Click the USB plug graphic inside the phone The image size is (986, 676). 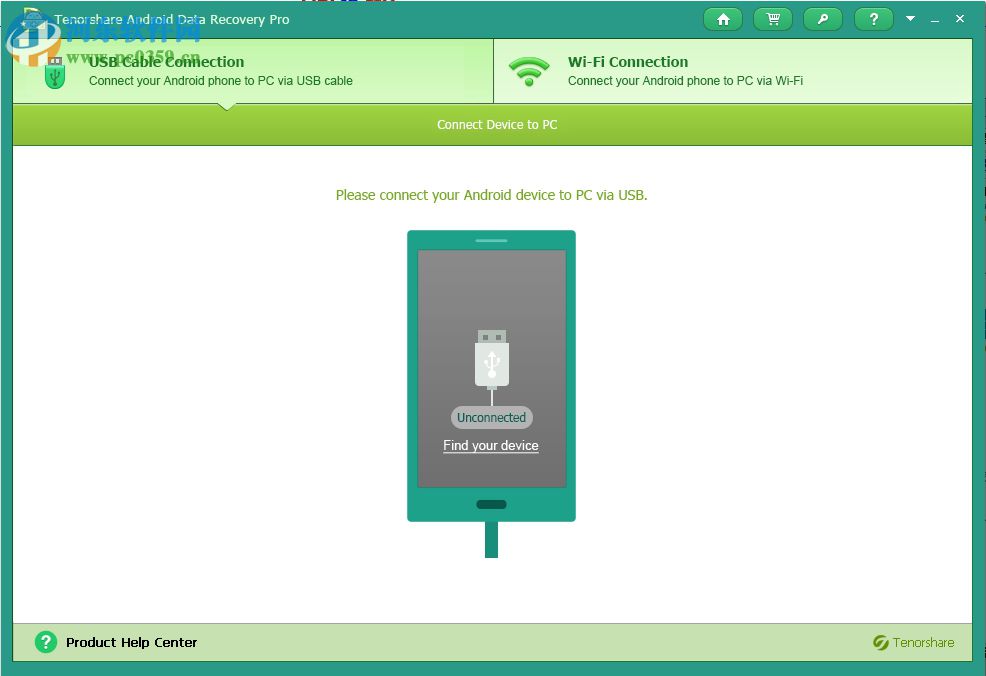[x=491, y=360]
